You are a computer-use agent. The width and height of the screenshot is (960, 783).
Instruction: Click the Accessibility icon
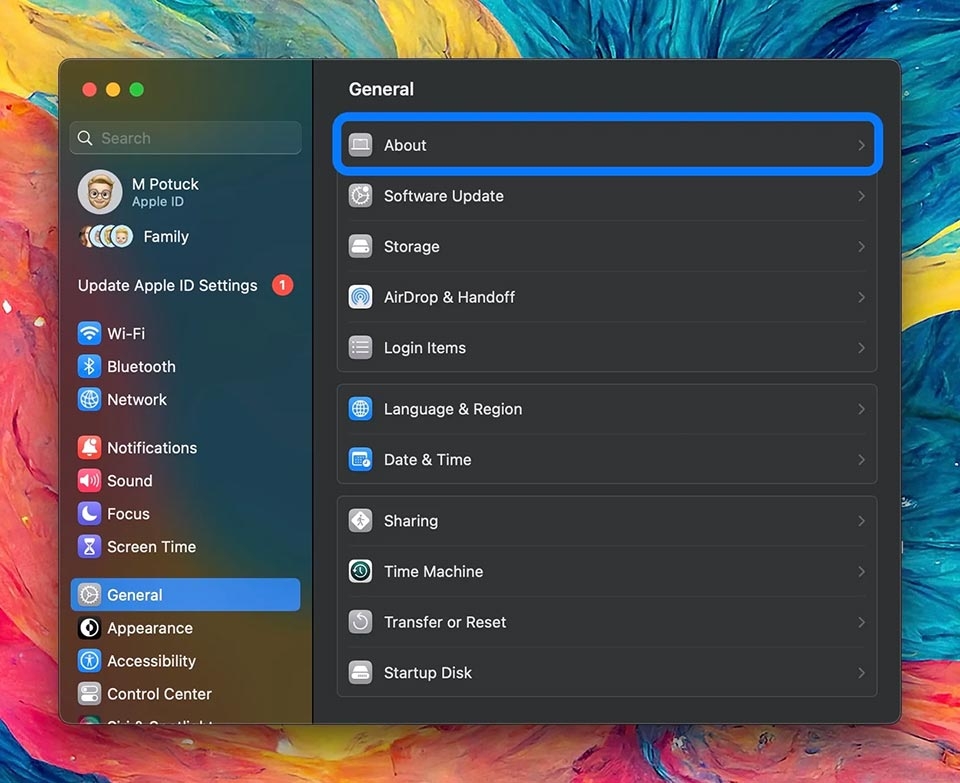click(88, 661)
